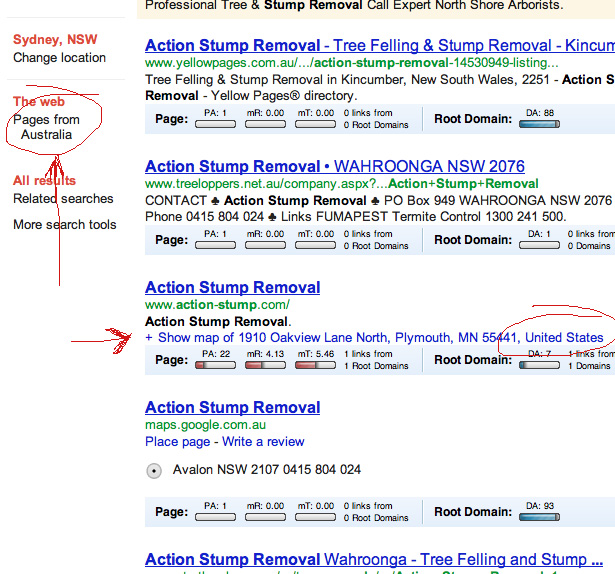Click www.action-stump.com/ green URL
The height and width of the screenshot is (574, 615).
point(217,305)
